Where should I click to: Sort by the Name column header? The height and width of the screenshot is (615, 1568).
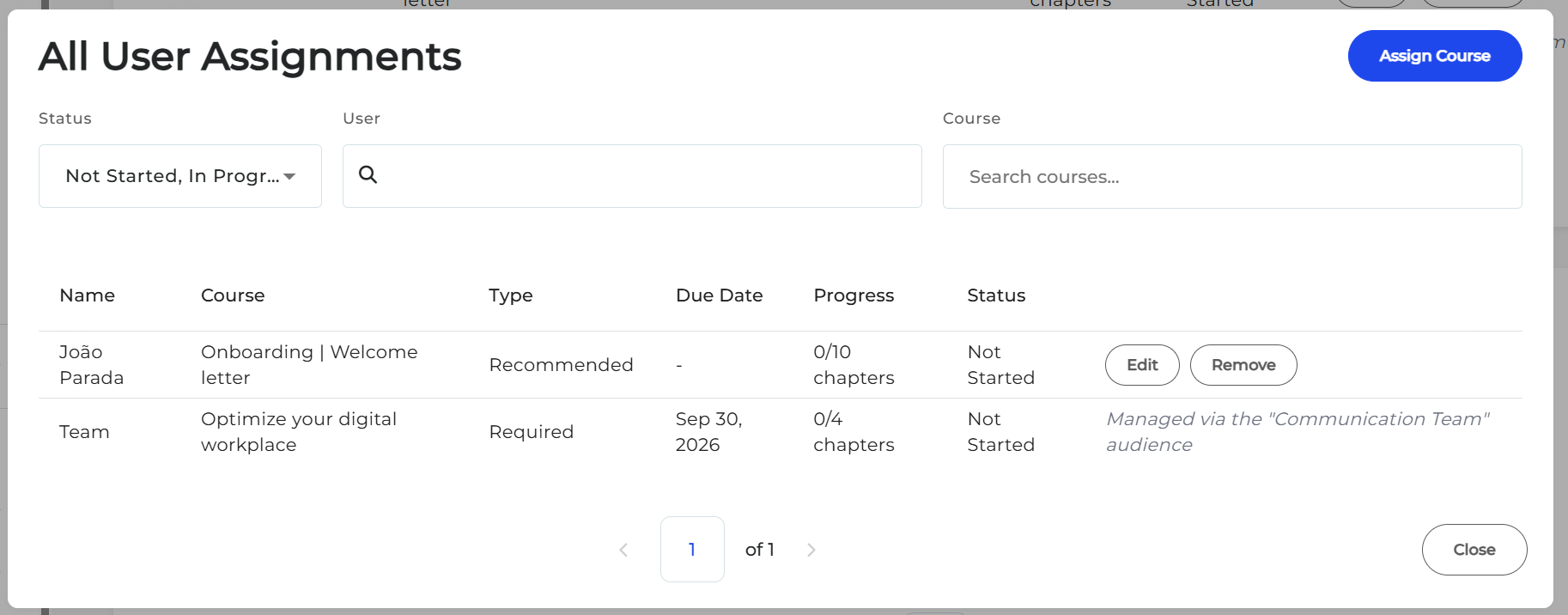[88, 295]
